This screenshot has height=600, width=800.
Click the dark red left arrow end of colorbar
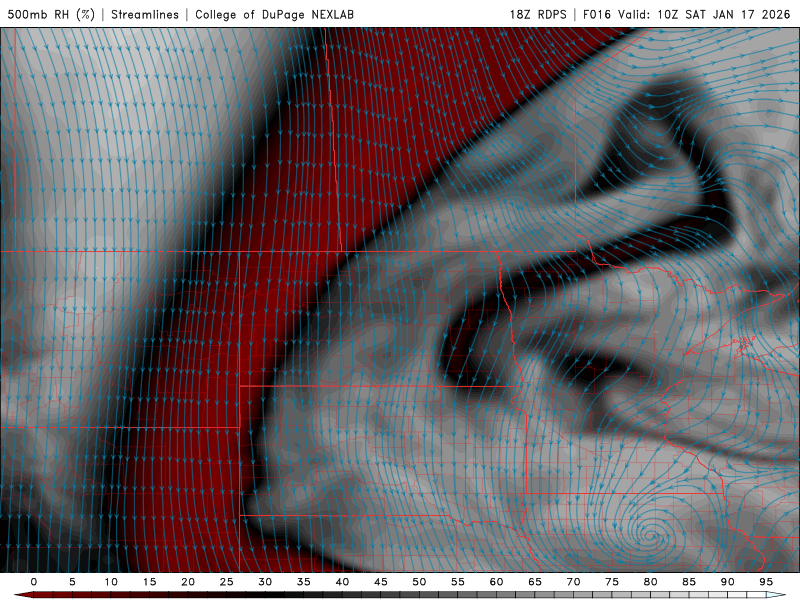[23, 595]
